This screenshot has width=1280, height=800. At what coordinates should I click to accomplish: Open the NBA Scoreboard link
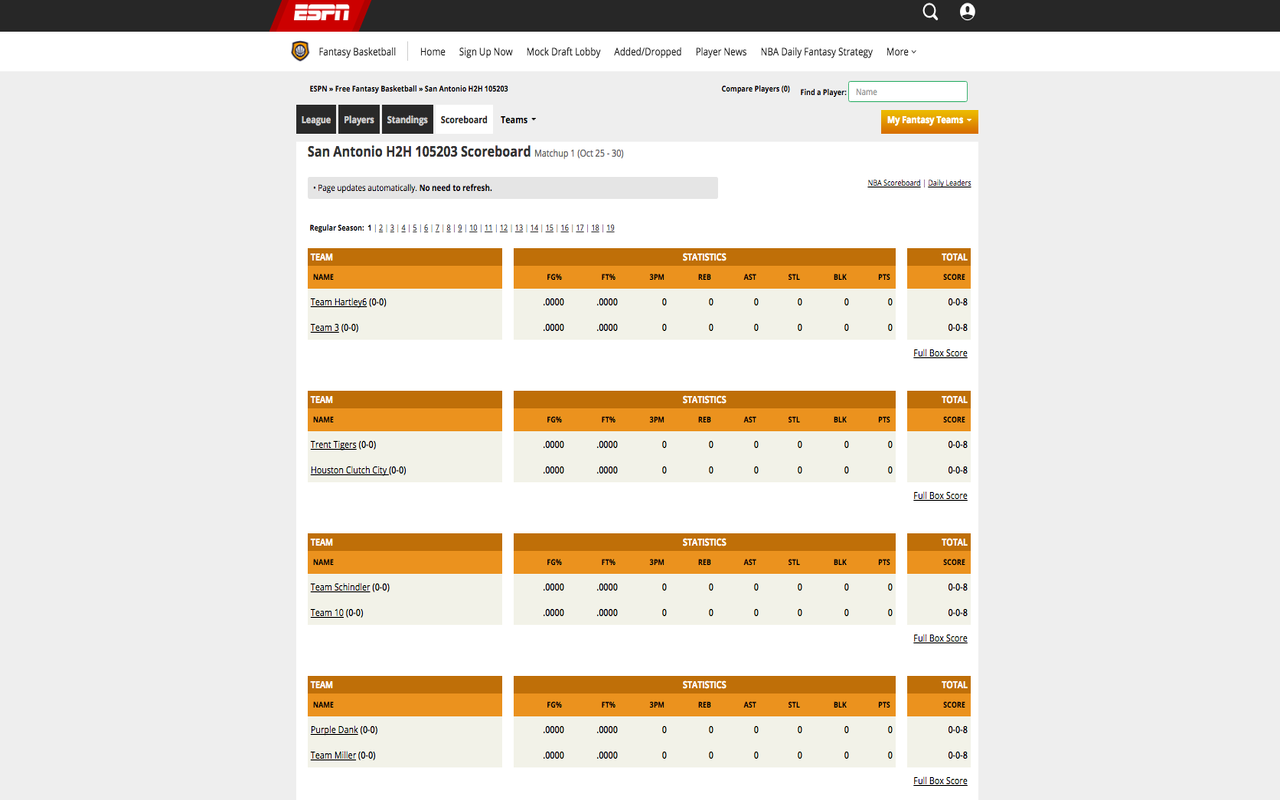(x=894, y=183)
